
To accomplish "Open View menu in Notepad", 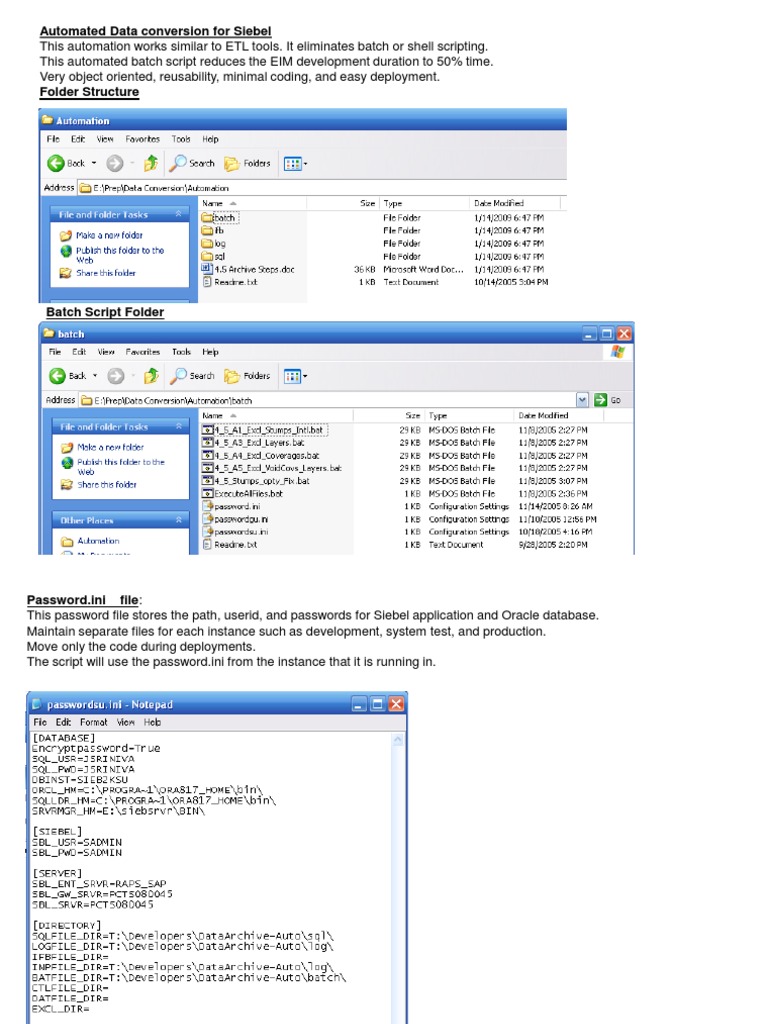I will (126, 722).
